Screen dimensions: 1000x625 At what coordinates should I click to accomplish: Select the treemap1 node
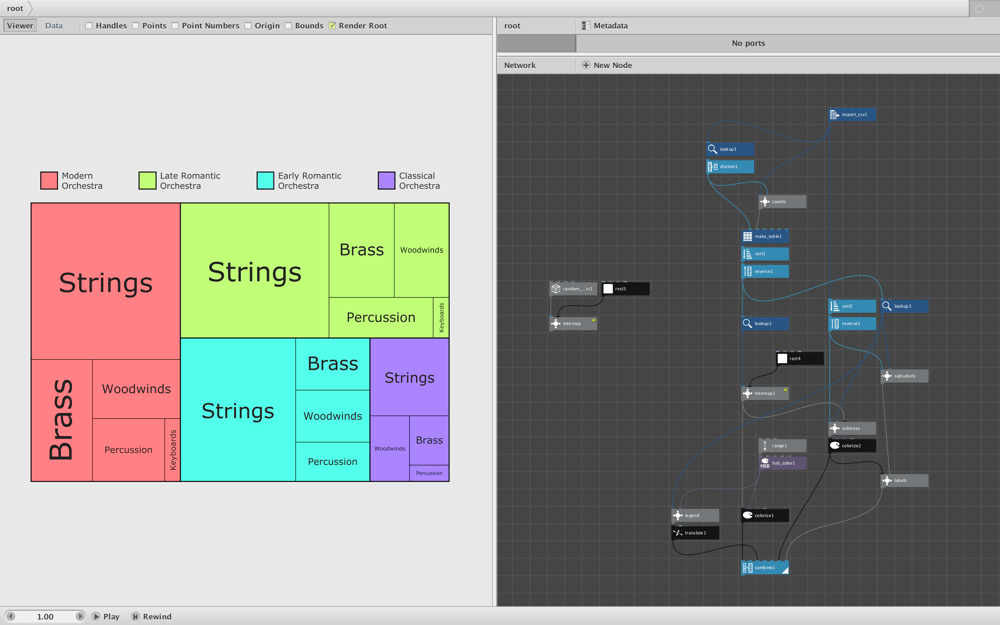(765, 393)
